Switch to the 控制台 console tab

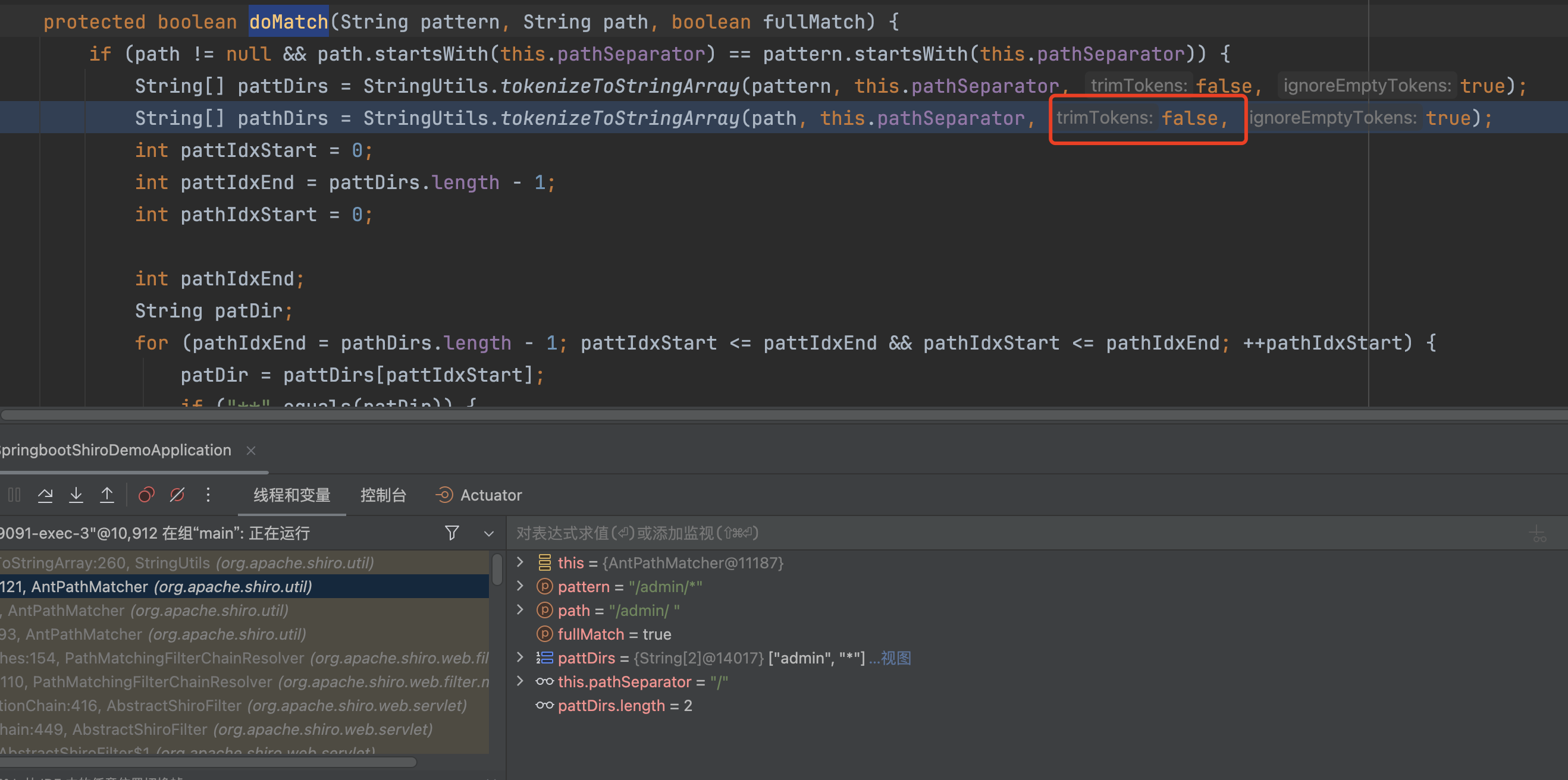point(383,495)
